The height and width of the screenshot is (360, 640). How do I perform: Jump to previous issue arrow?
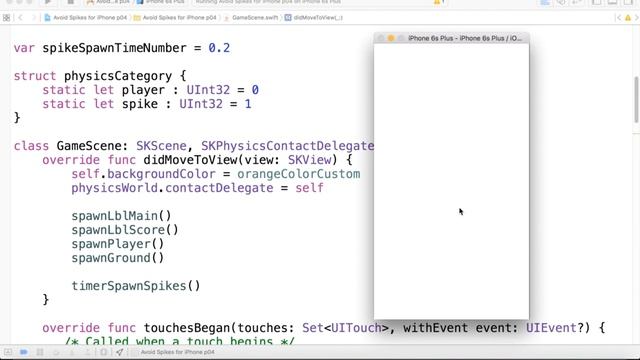pos(618,18)
